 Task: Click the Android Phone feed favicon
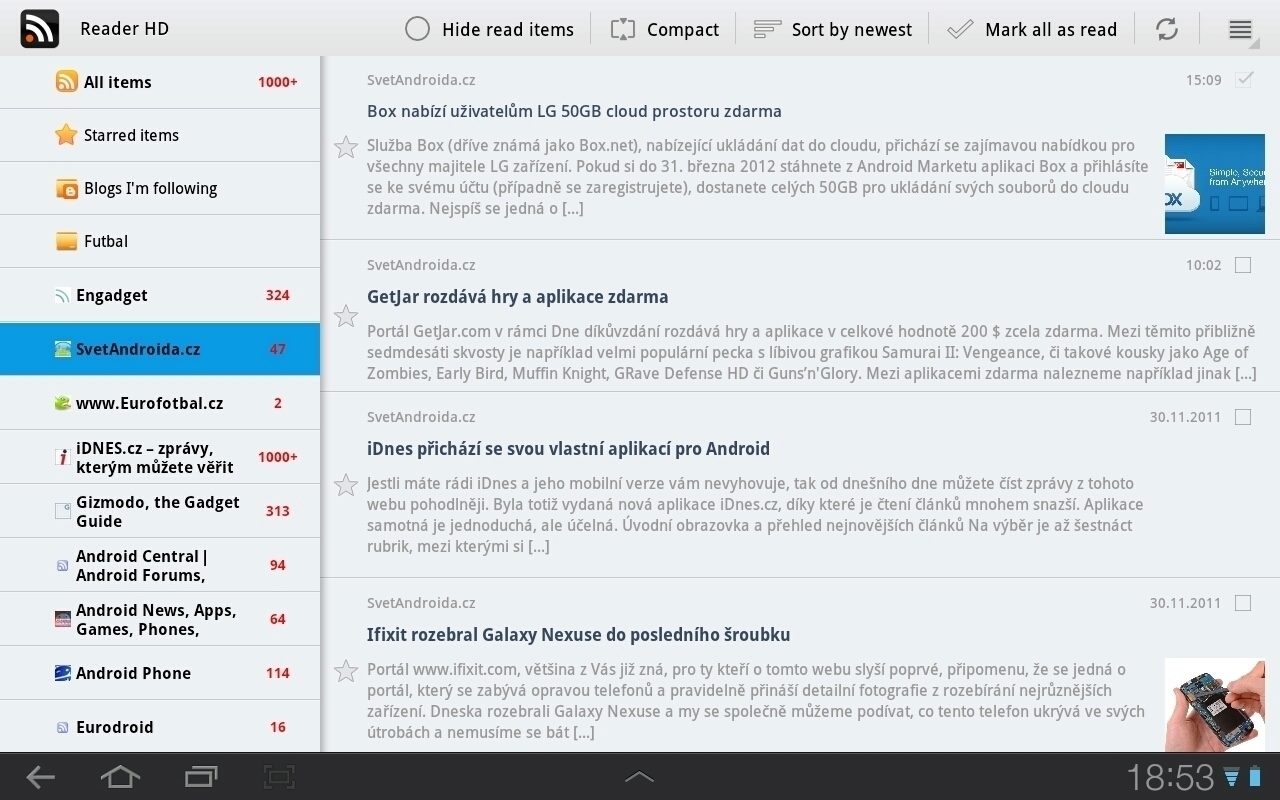point(62,673)
